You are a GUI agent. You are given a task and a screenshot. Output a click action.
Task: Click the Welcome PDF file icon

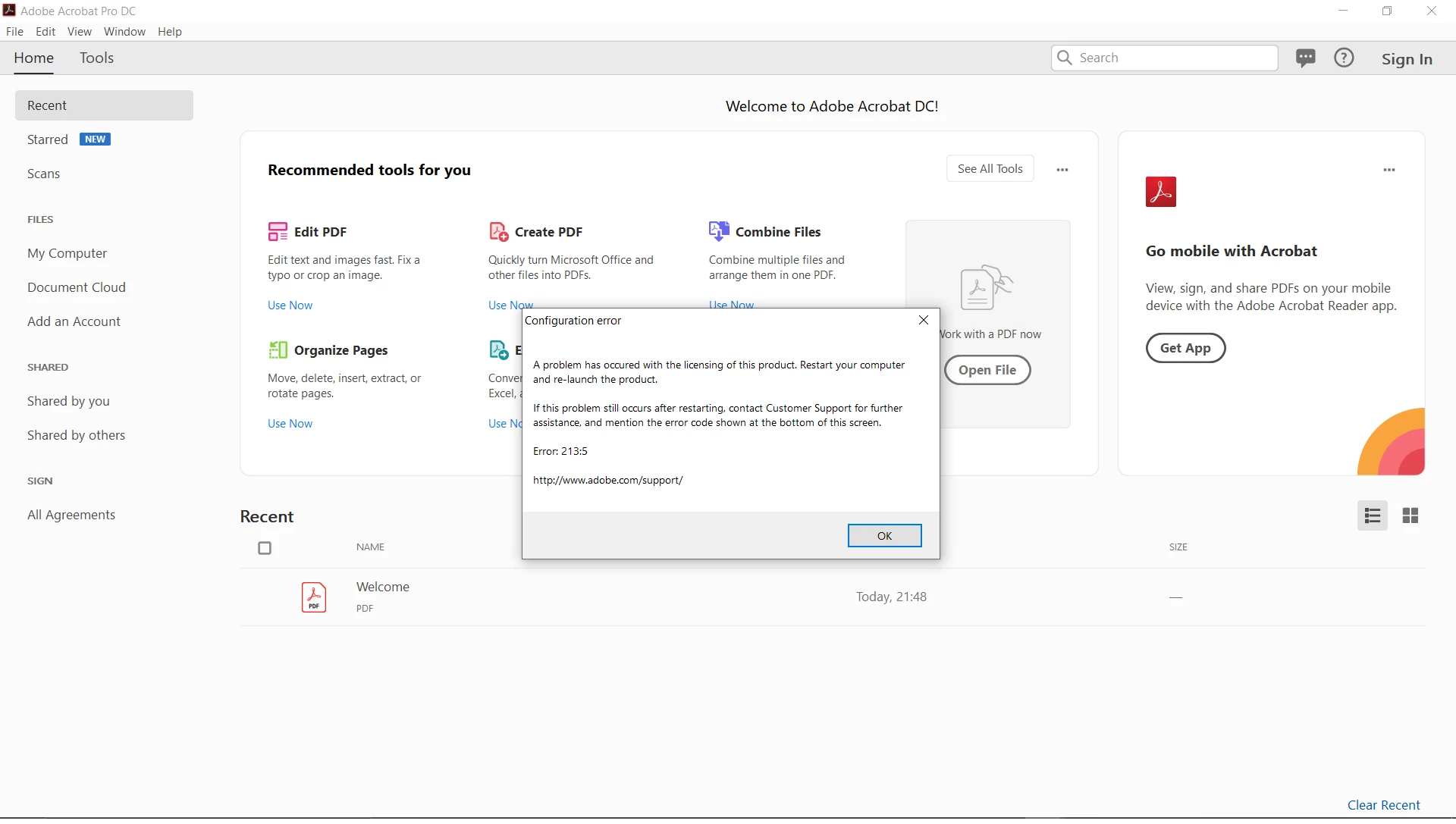point(313,597)
